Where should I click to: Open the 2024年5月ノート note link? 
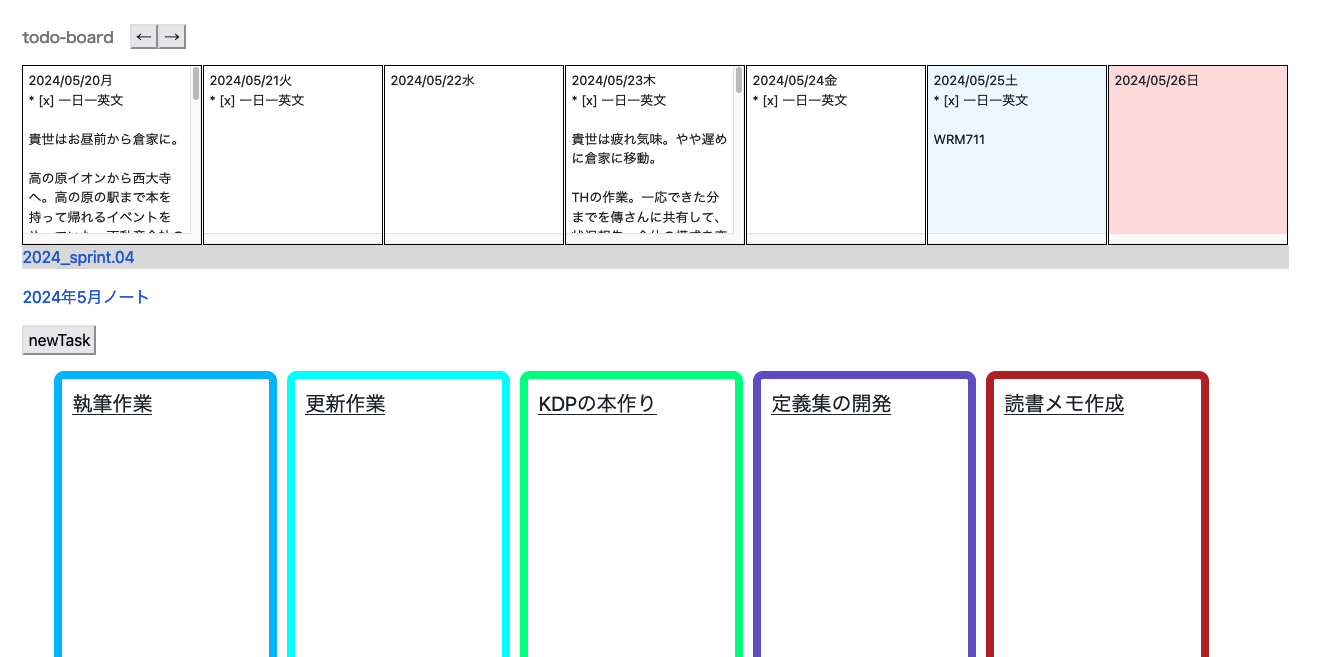[x=84, y=297]
